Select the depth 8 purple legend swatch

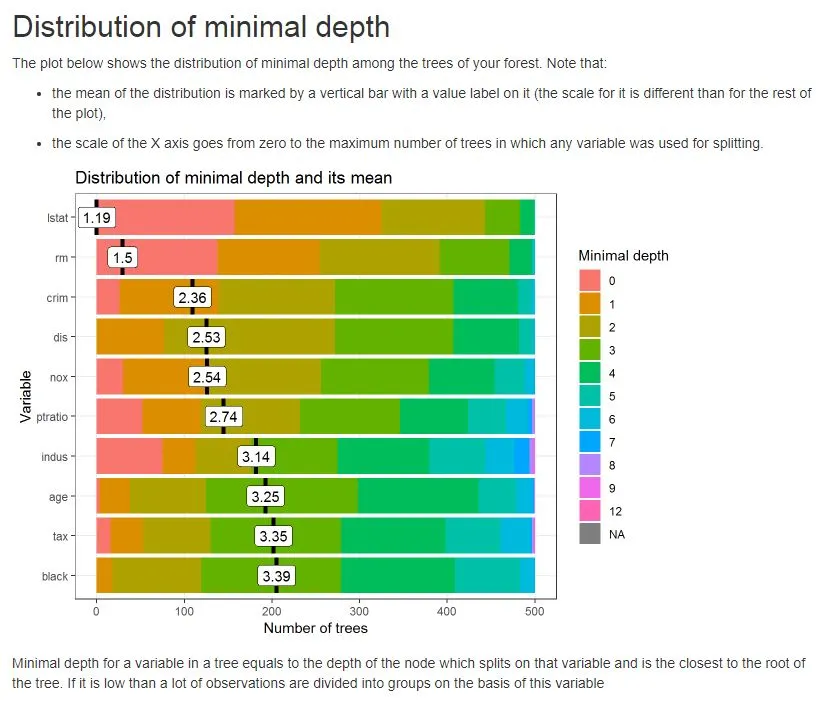pos(590,465)
